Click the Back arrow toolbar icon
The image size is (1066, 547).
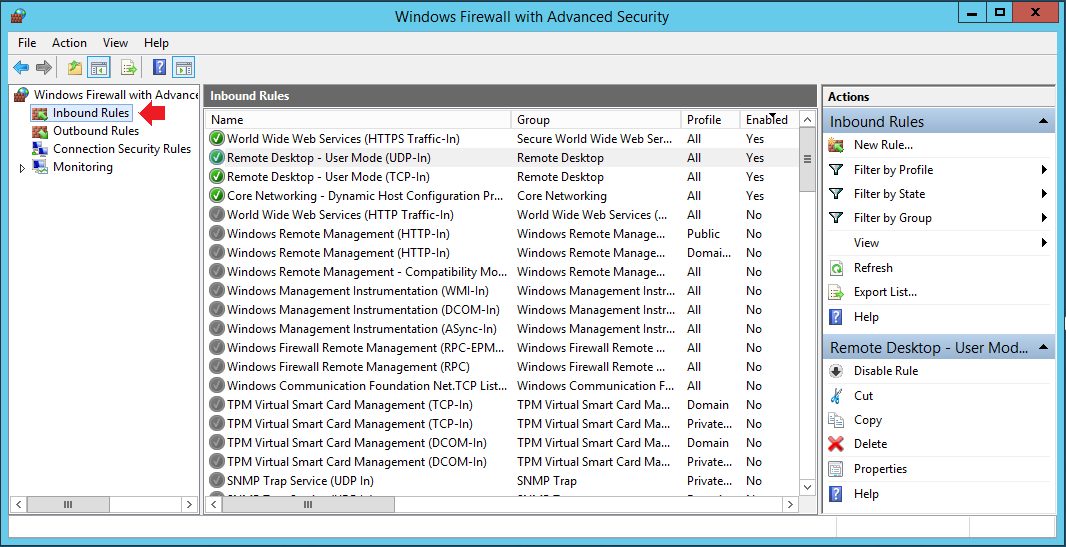point(21,68)
